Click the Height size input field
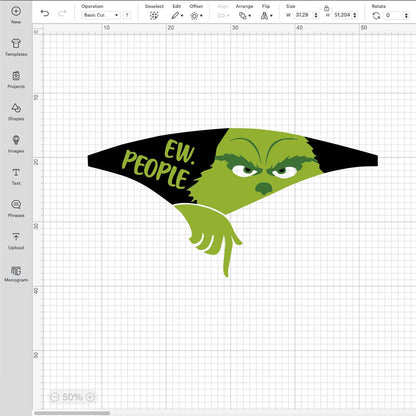 (x=342, y=15)
